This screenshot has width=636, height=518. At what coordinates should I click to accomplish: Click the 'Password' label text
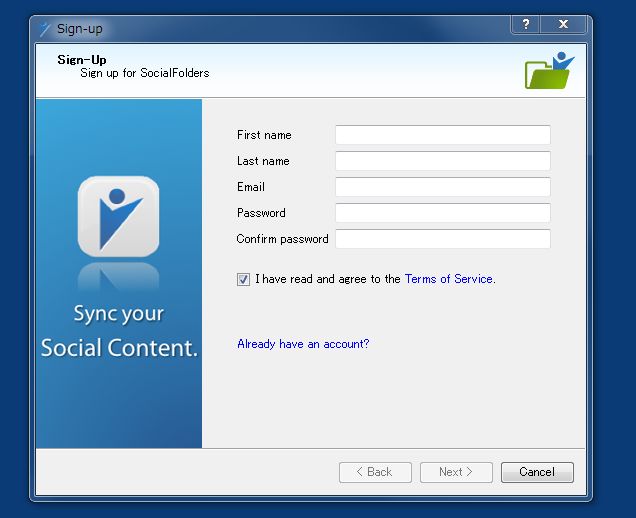261,213
